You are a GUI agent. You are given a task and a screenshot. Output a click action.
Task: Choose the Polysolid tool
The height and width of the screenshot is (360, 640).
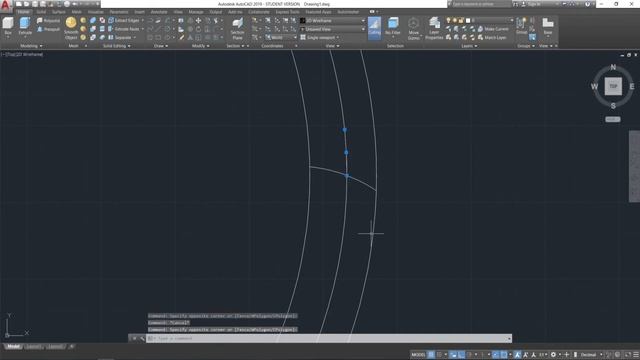[x=48, y=20]
